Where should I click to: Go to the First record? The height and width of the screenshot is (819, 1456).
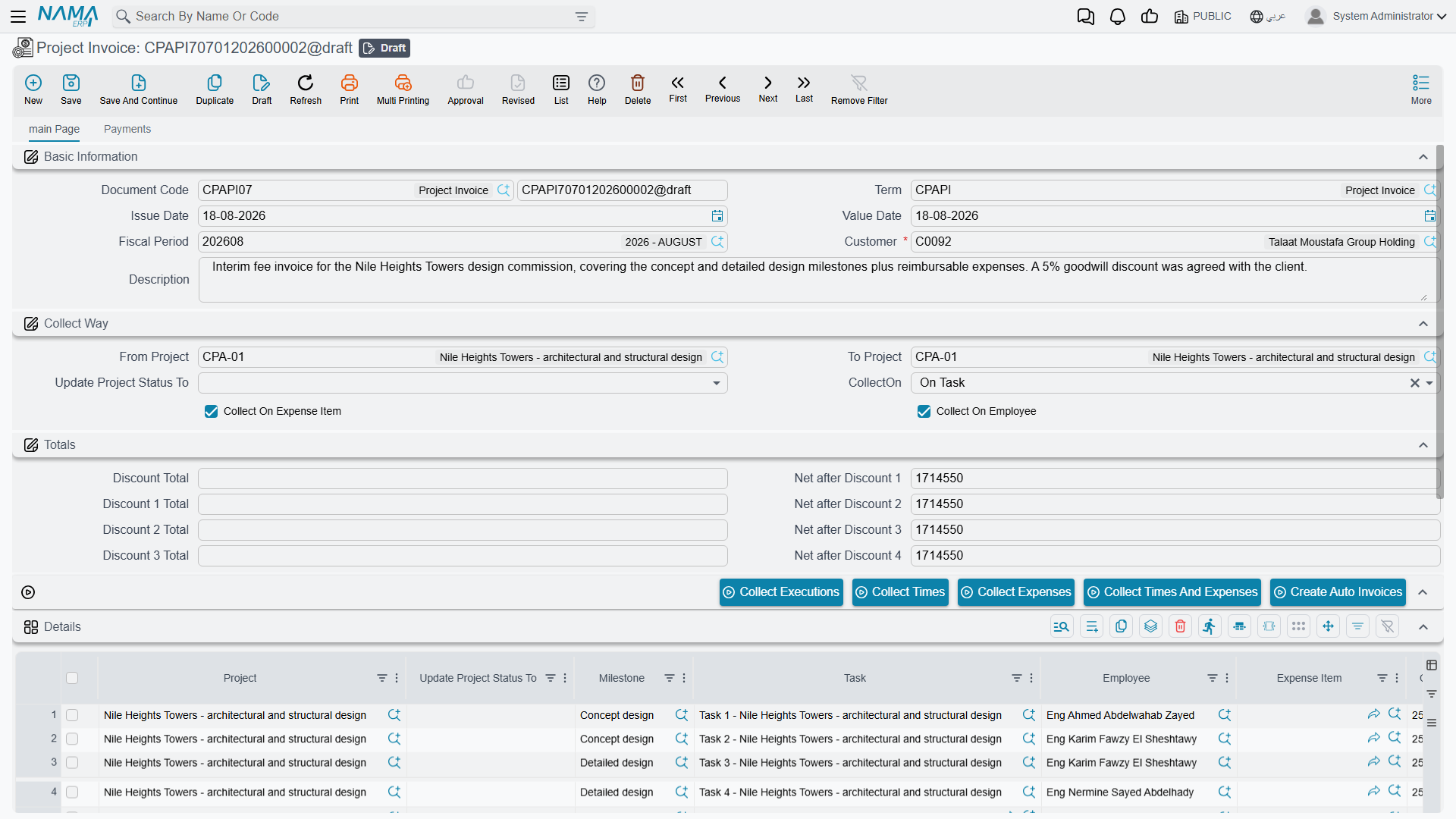tap(678, 89)
